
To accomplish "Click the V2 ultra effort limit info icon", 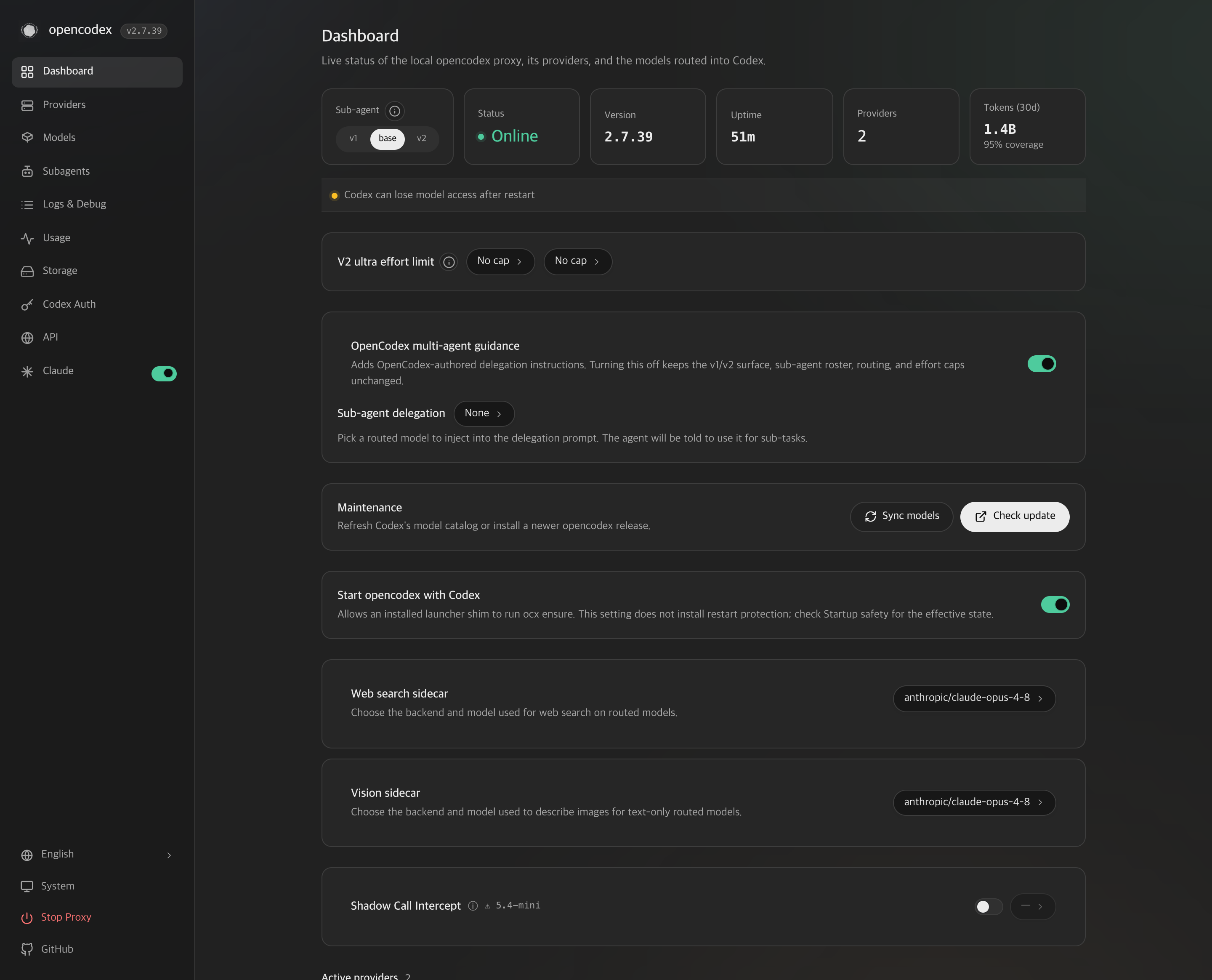I will pos(449,262).
